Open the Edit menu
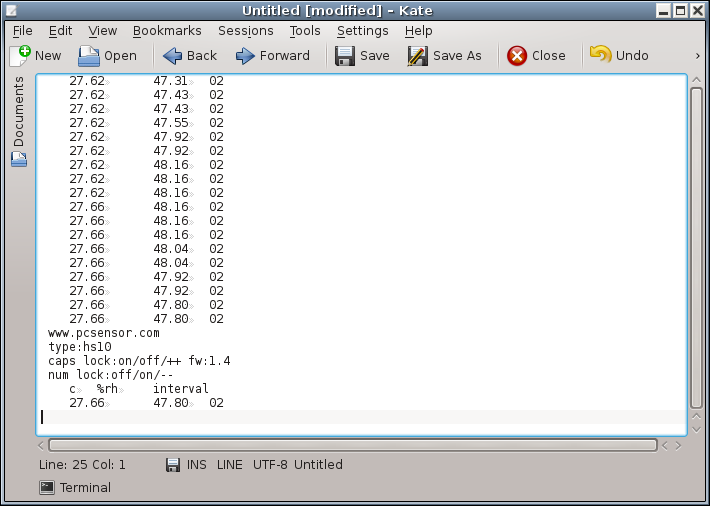710x506 pixels. (60, 31)
